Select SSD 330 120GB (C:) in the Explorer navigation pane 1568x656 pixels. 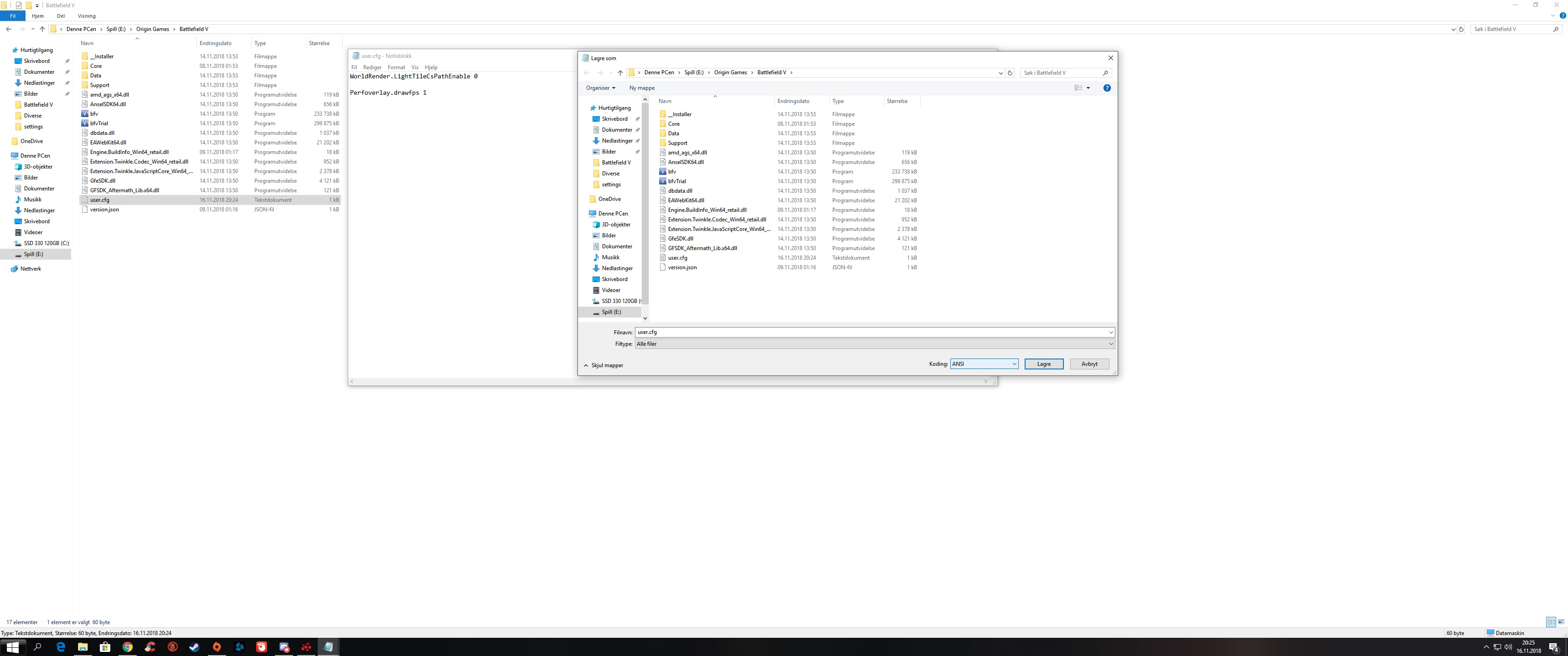(46, 243)
